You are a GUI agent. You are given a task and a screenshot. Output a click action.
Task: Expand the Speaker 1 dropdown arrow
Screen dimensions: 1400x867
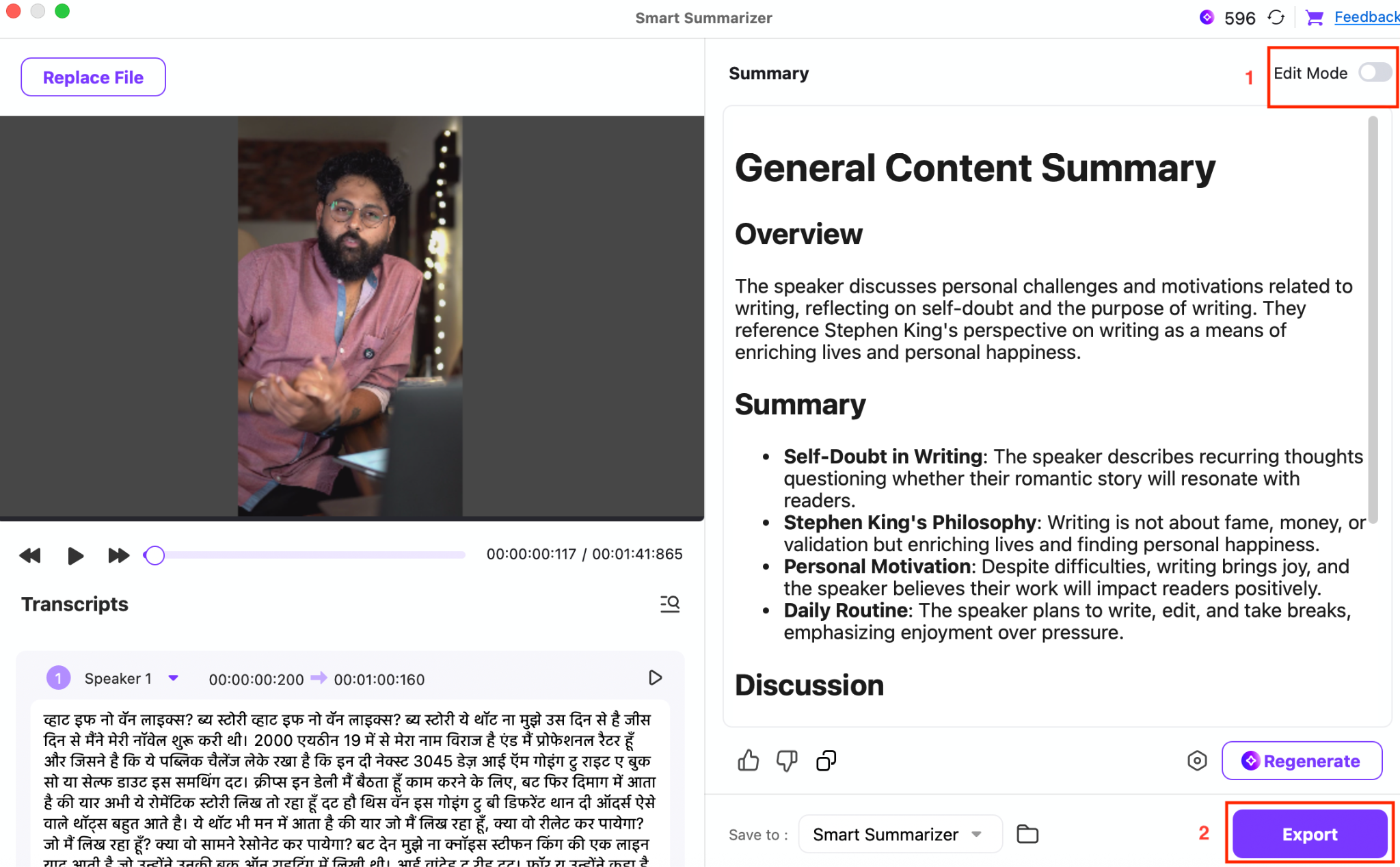click(173, 678)
